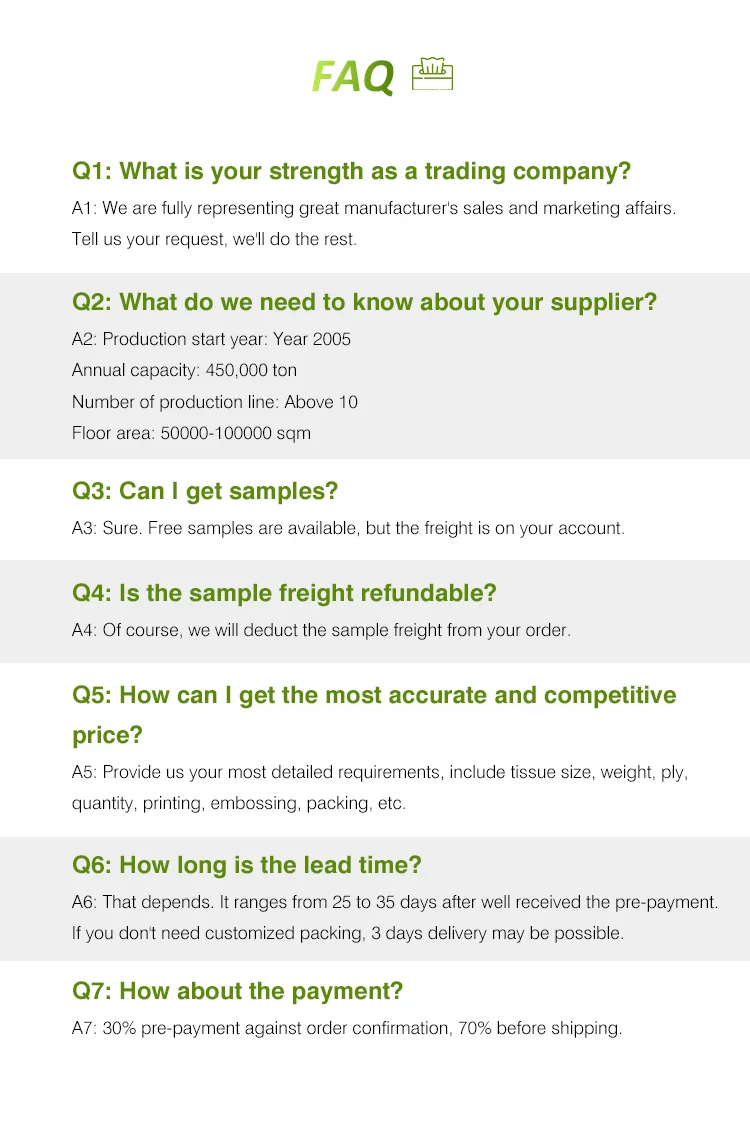Select the Q4 sample freight refundable question

(x=284, y=593)
